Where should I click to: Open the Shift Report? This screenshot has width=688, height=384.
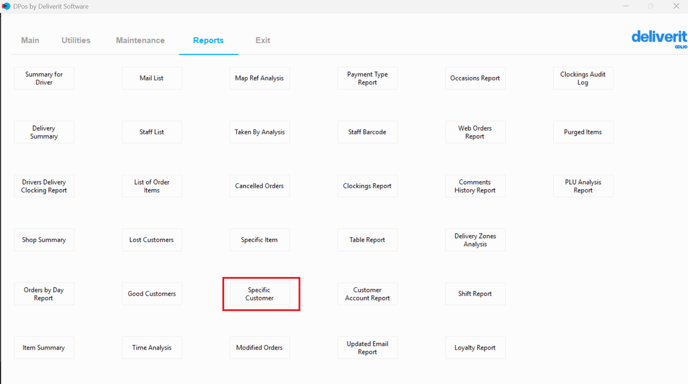(475, 294)
